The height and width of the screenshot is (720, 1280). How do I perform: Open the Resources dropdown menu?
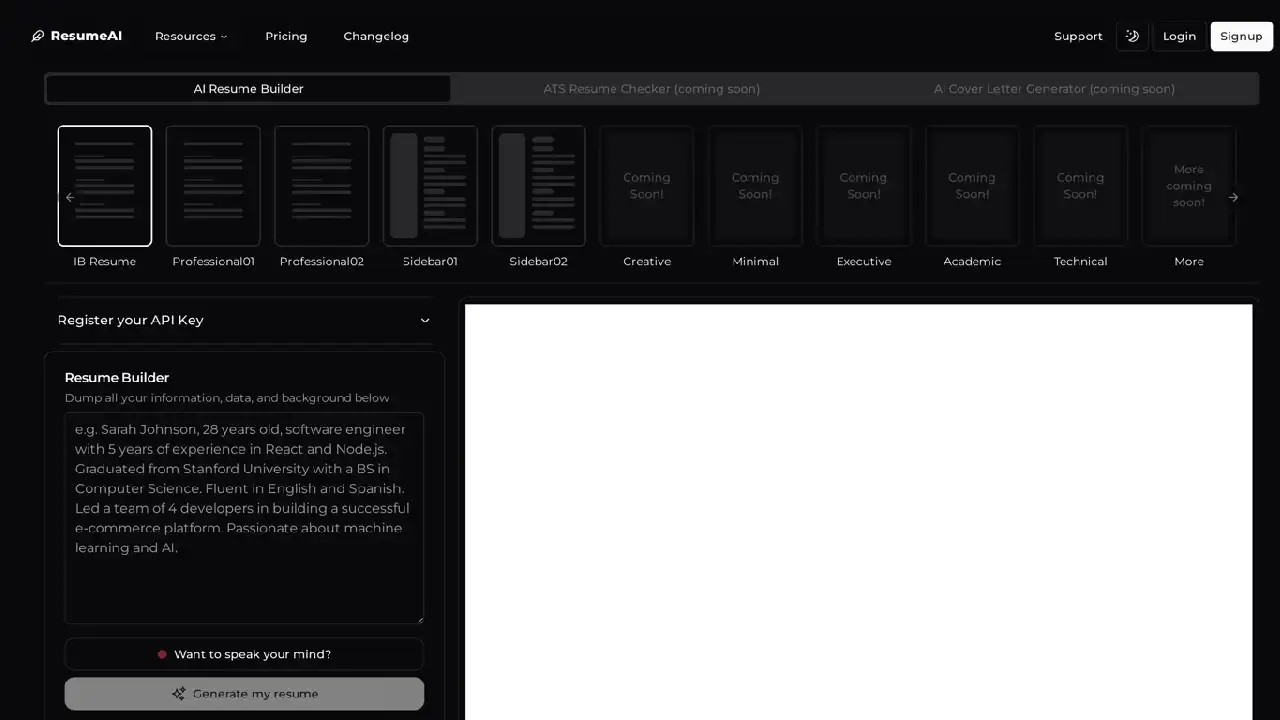191,36
